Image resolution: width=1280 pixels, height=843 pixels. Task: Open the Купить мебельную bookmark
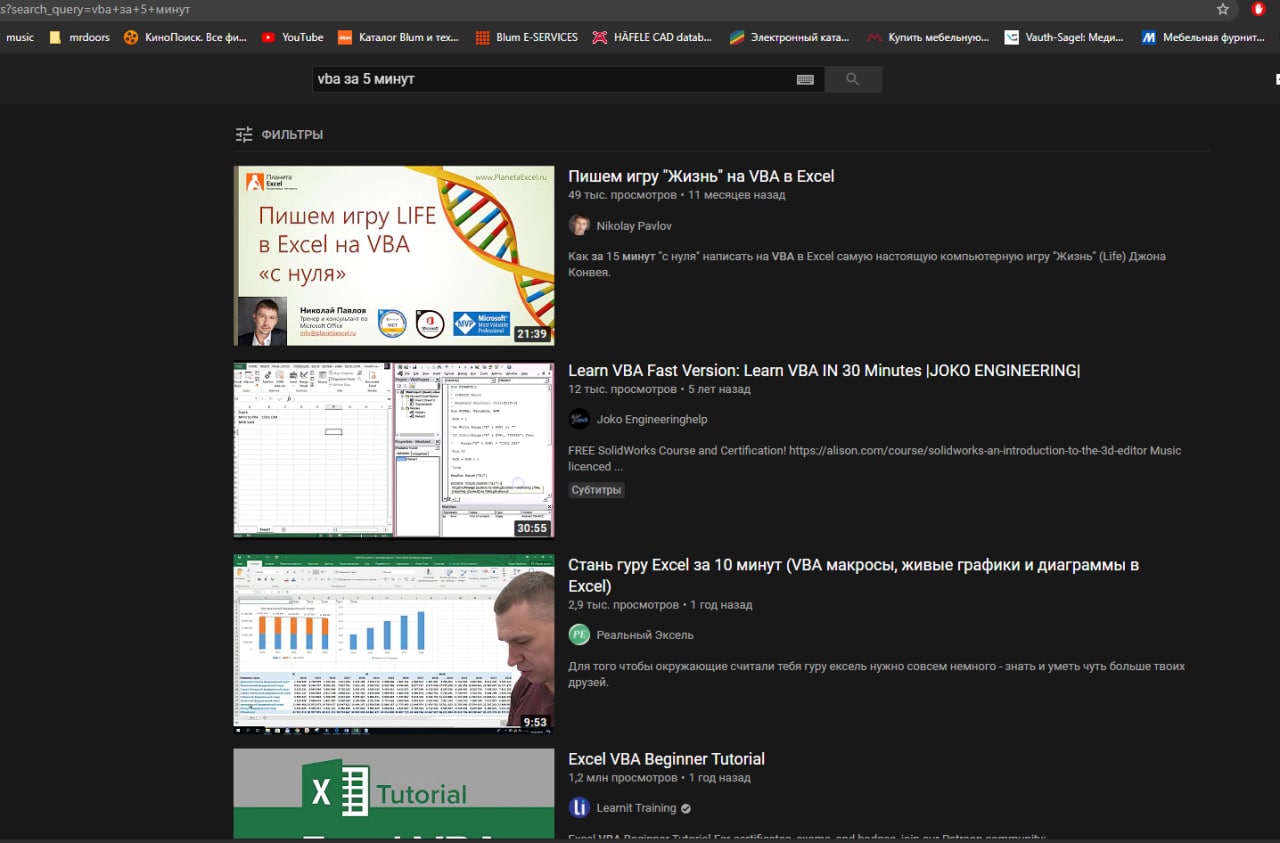click(928, 37)
